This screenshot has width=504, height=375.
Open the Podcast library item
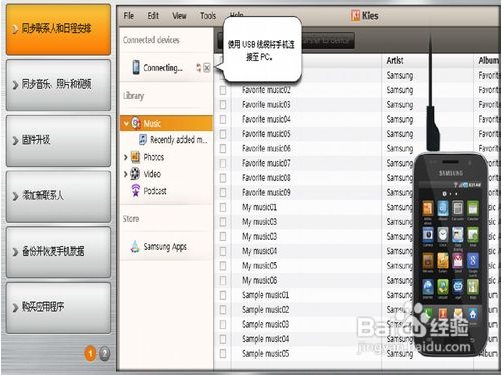(155, 191)
